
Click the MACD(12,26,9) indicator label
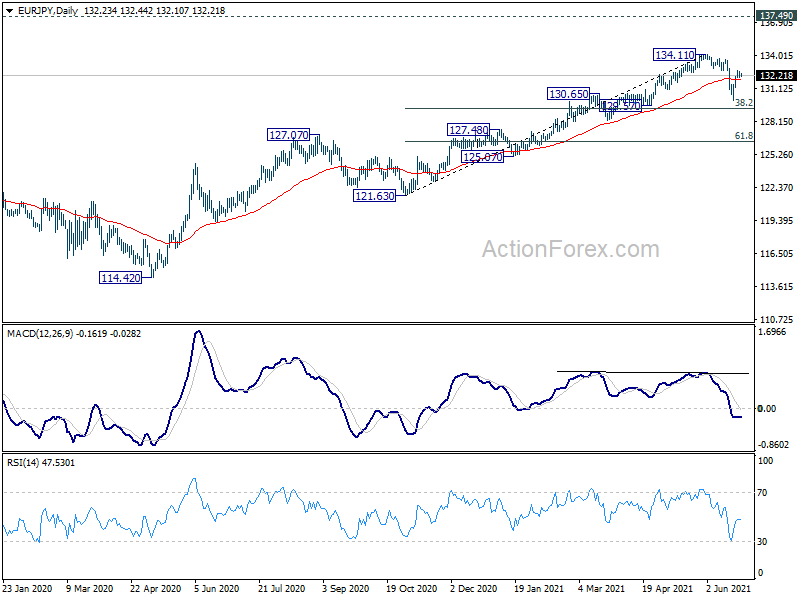[x=40, y=334]
